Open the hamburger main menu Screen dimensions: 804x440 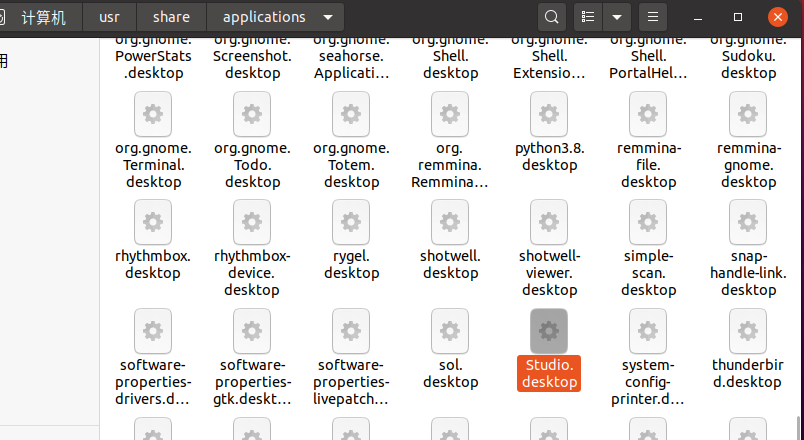click(x=653, y=17)
